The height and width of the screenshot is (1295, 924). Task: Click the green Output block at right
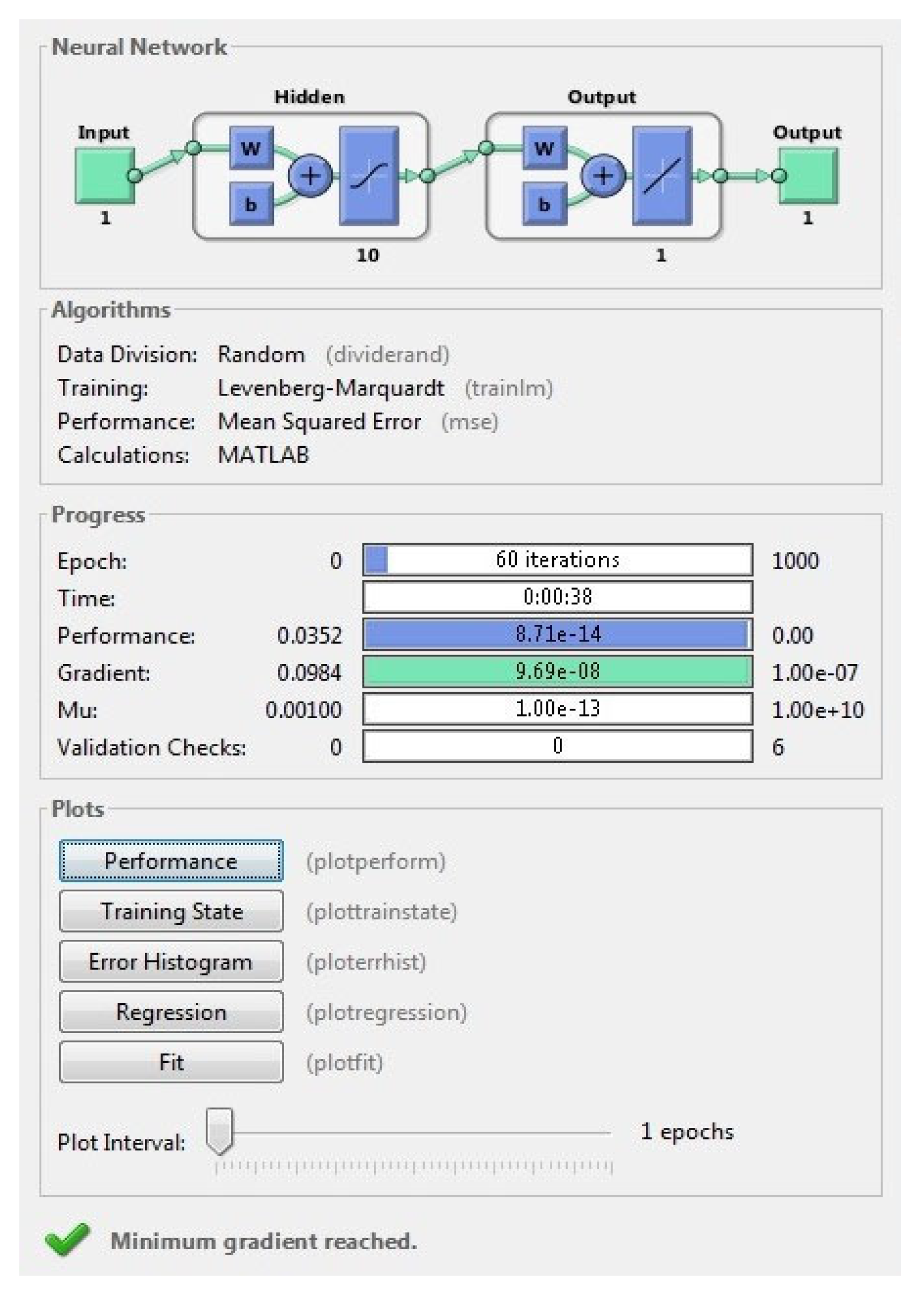[809, 176]
